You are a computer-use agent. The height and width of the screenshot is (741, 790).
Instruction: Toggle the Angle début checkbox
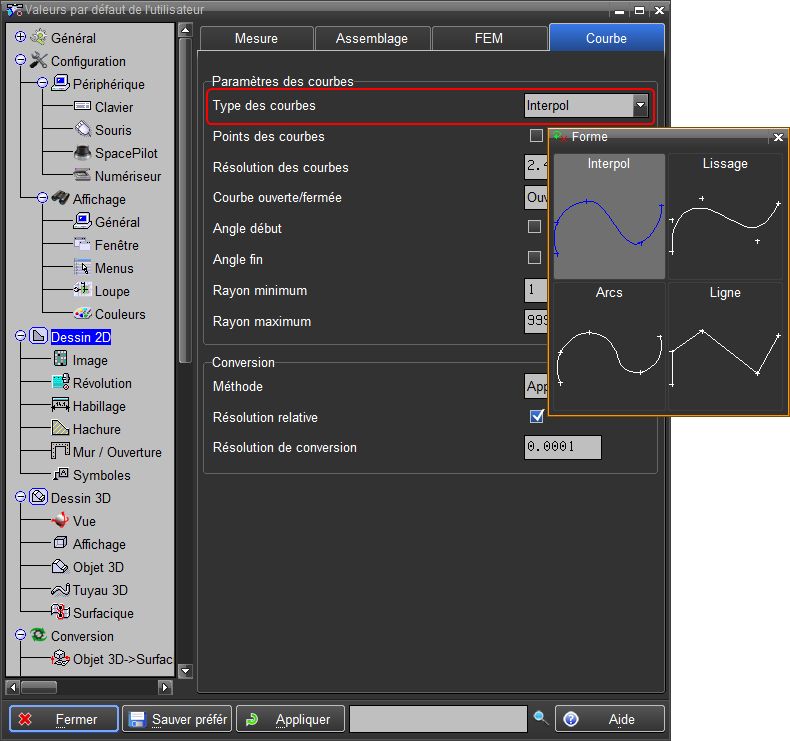tap(534, 228)
